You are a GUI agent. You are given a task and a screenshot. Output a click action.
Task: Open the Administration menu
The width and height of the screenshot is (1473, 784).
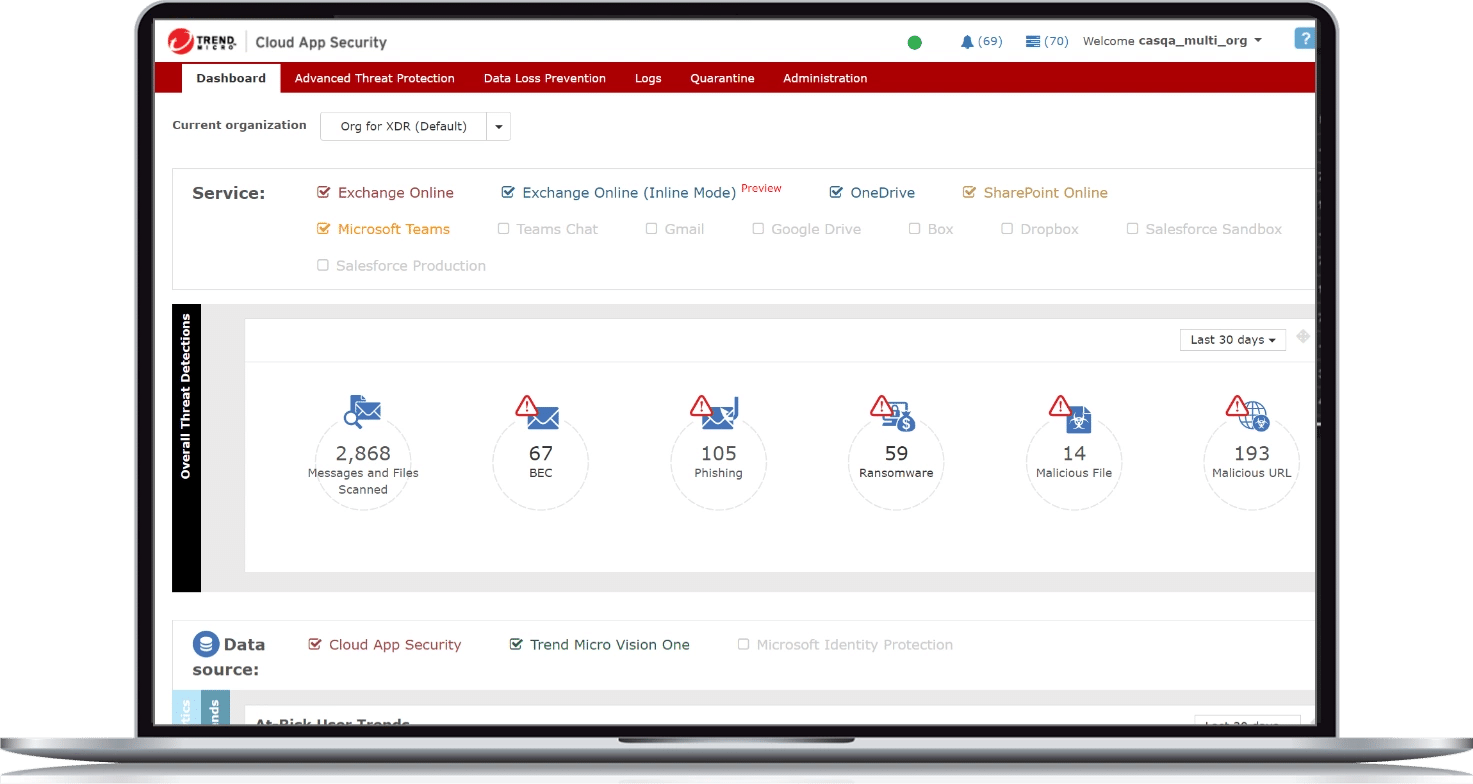[x=825, y=78]
